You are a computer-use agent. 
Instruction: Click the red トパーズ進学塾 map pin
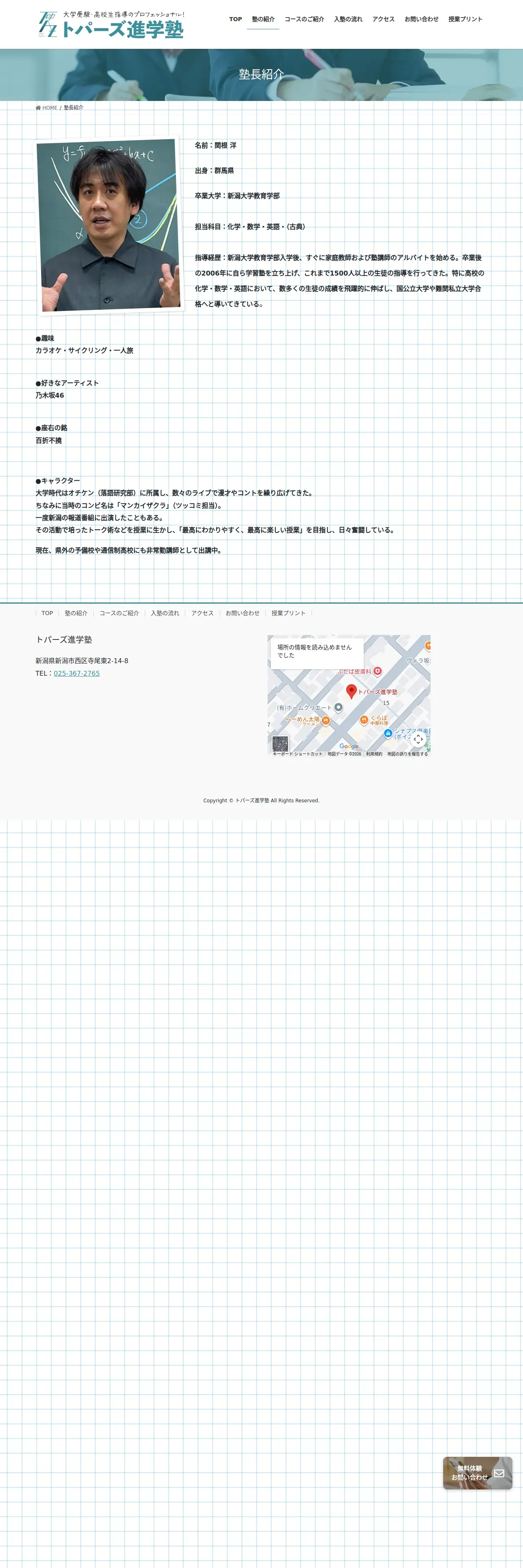[x=351, y=691]
